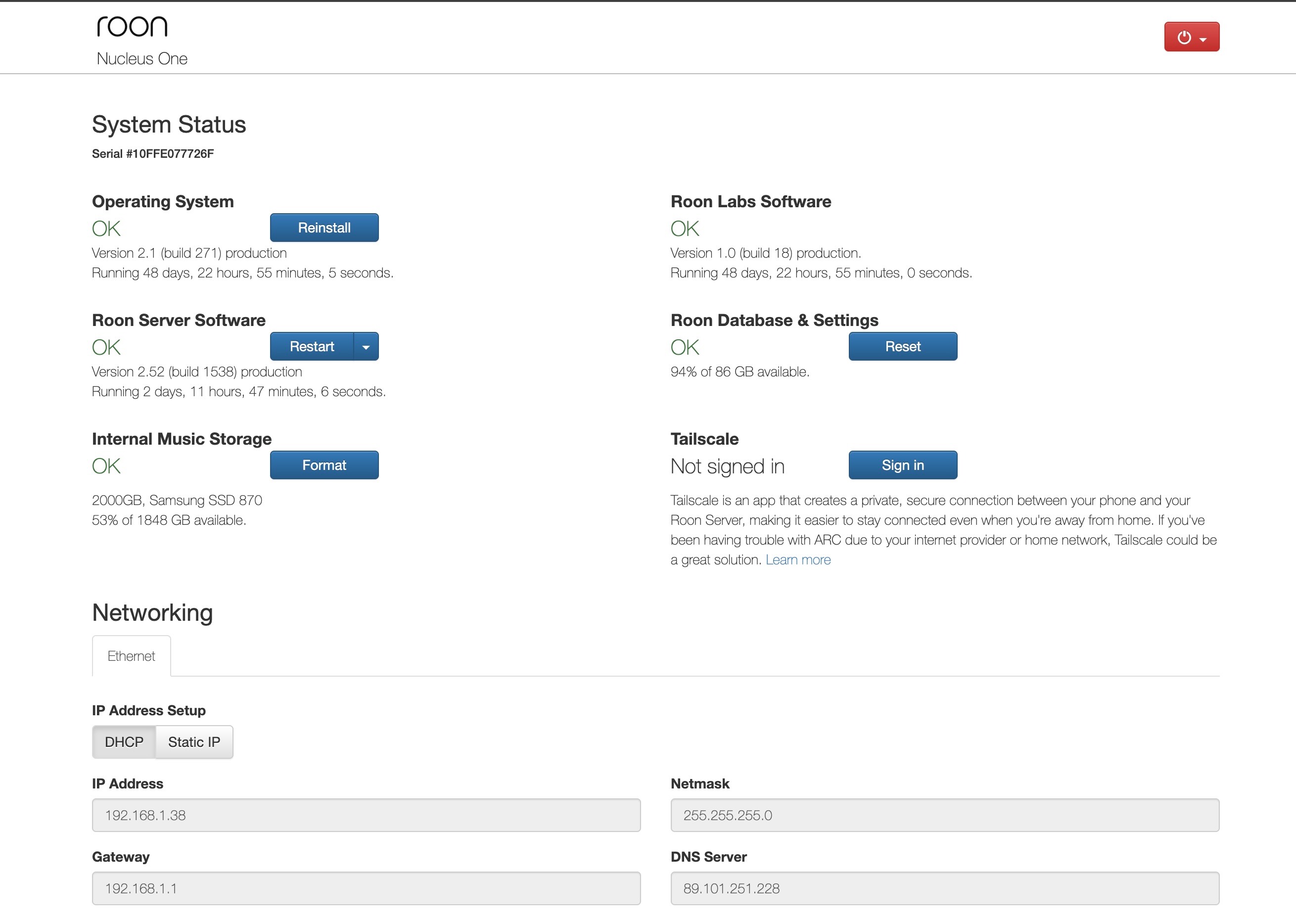
Task: Click the Gateway field 192.168.1.1
Action: [x=366, y=889]
